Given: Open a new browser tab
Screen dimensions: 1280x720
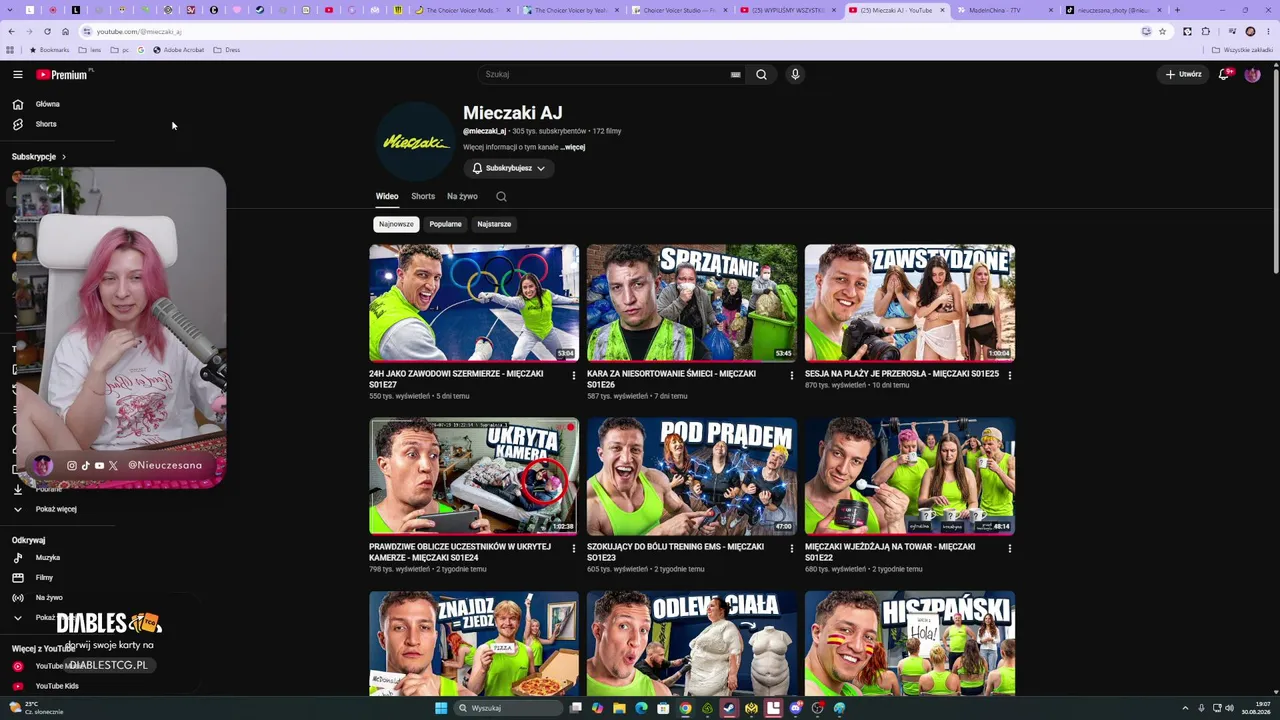Looking at the screenshot, I should pyautogui.click(x=1177, y=10).
